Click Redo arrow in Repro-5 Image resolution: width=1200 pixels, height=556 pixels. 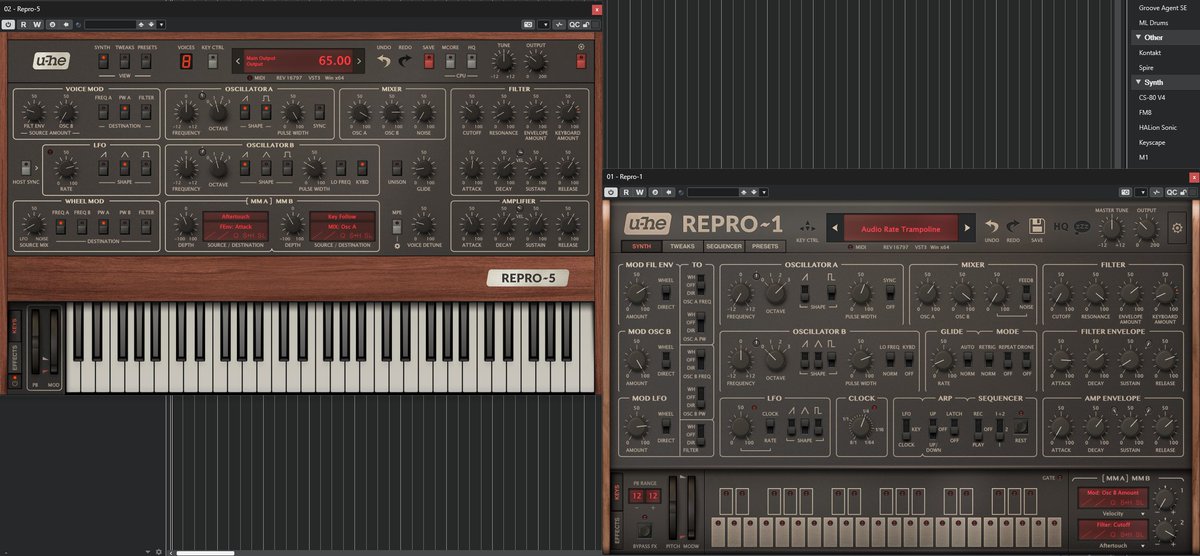click(404, 61)
